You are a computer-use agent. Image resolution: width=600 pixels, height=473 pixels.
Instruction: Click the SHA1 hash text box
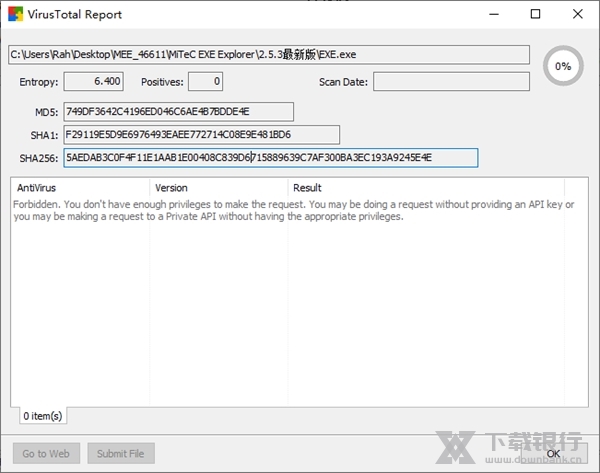[x=200, y=134]
